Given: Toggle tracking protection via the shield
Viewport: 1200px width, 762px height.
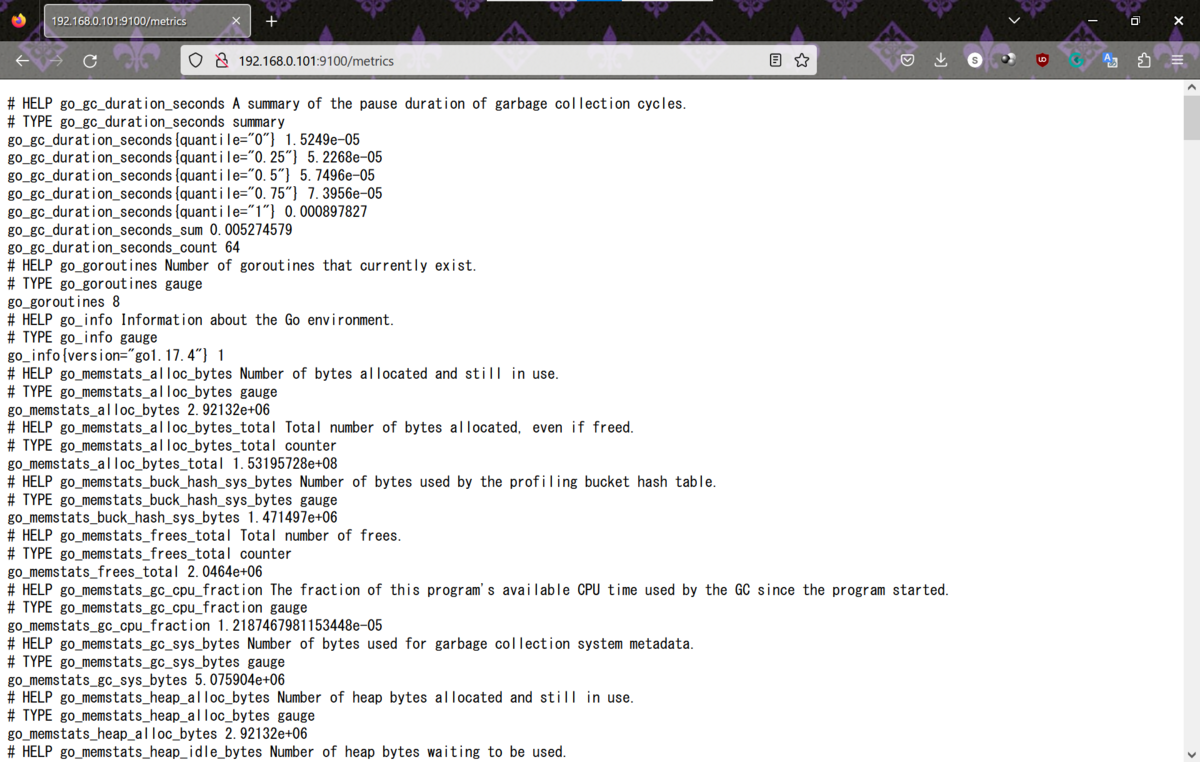Looking at the screenshot, I should [x=195, y=60].
